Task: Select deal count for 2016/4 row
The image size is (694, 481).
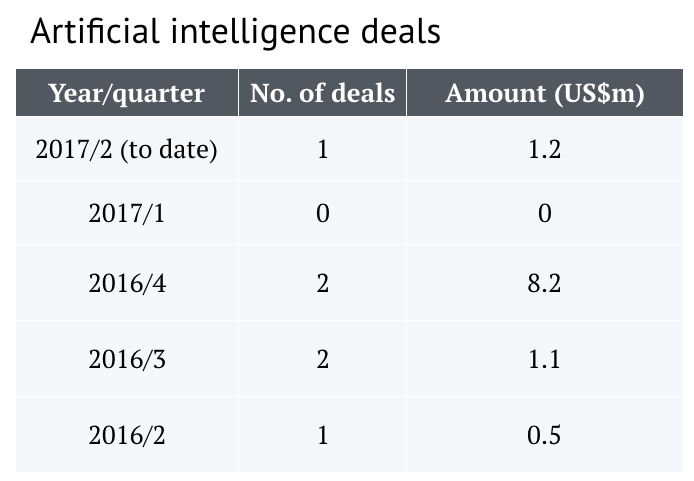Action: [x=322, y=283]
